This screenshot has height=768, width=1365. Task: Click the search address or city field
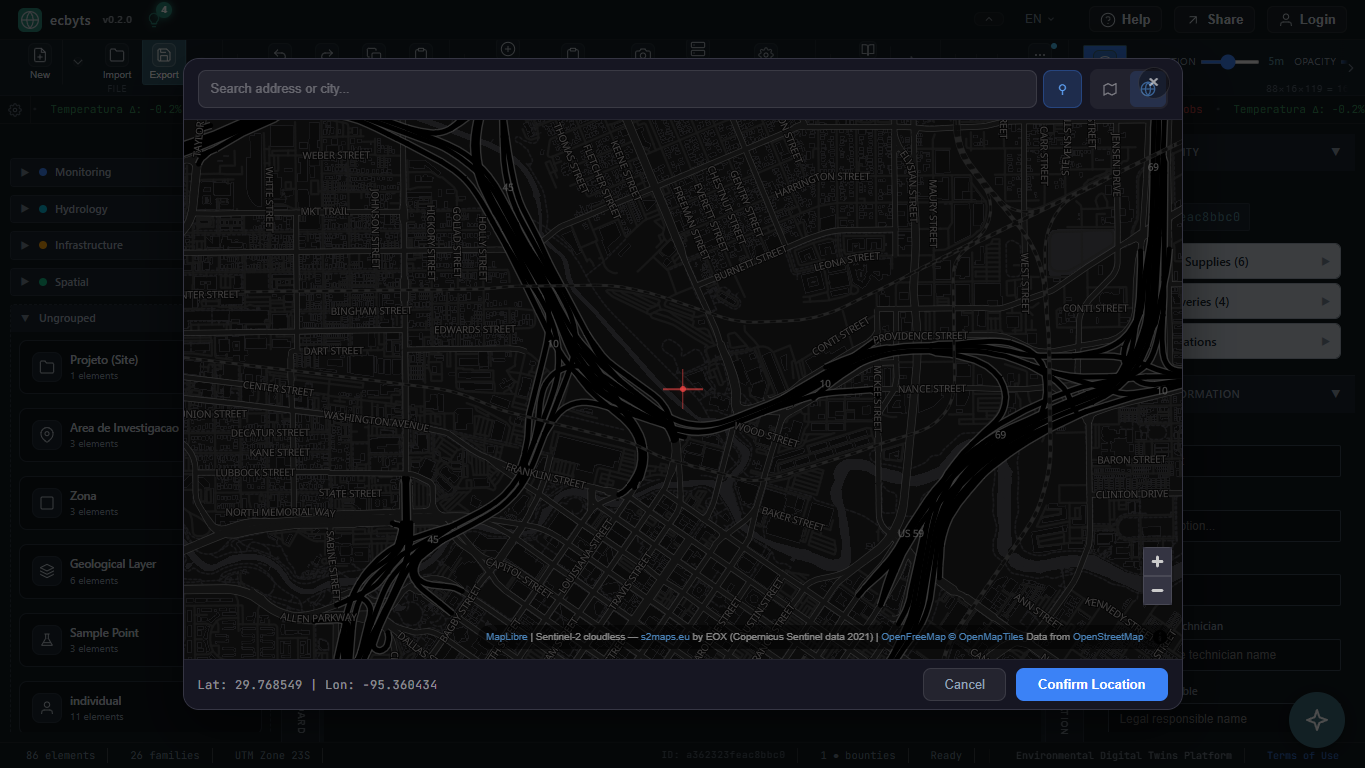pyautogui.click(x=617, y=89)
